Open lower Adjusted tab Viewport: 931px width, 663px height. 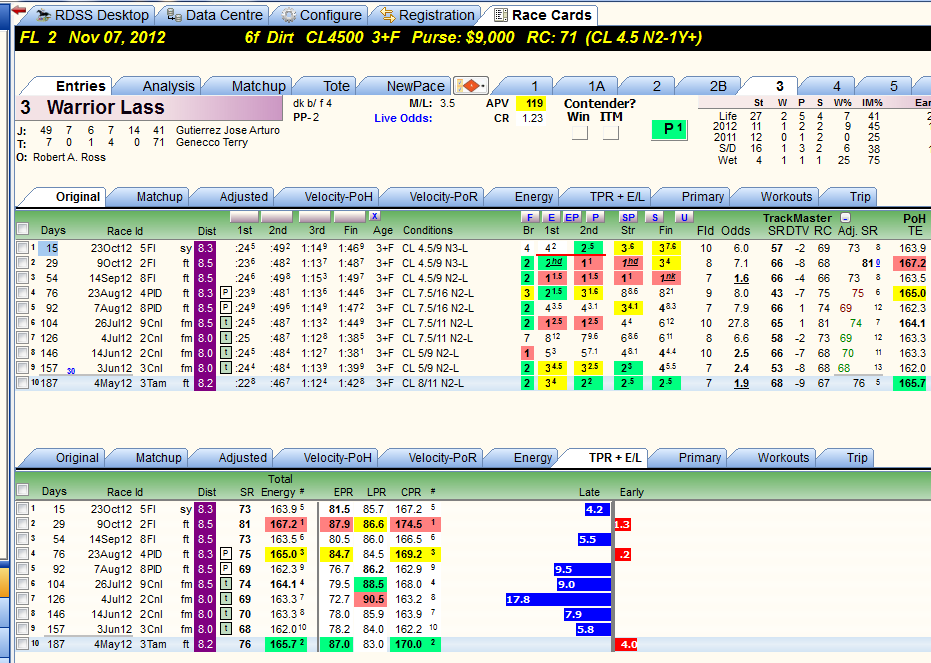tap(242, 458)
